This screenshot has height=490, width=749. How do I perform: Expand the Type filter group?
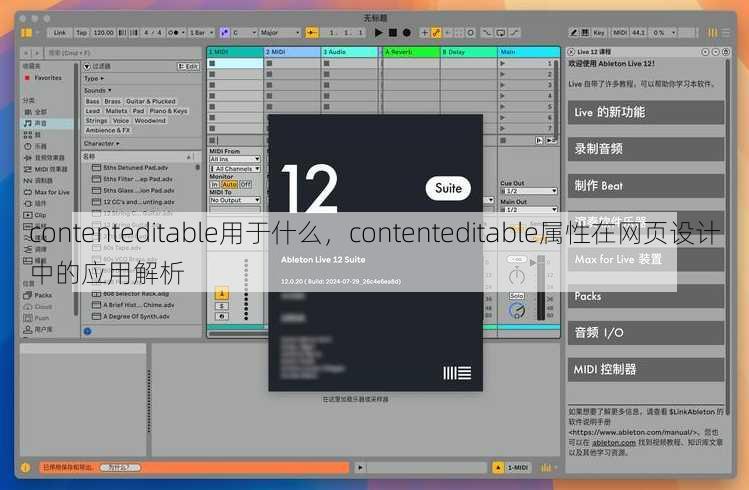coord(94,78)
